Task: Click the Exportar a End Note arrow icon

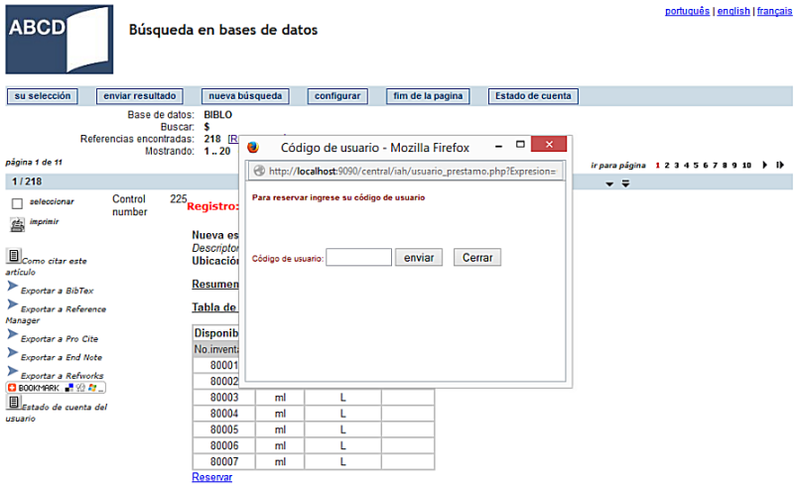Action: point(12,355)
